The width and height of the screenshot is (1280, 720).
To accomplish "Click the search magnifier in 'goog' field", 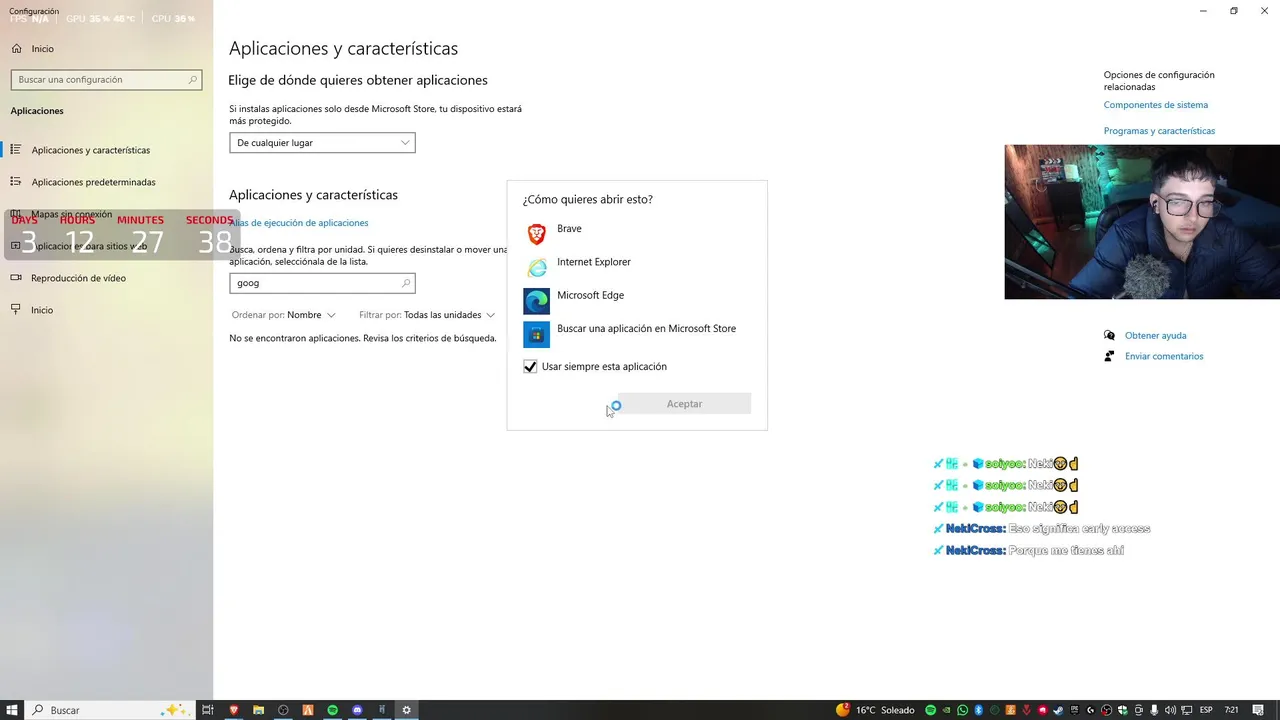I will 405,283.
